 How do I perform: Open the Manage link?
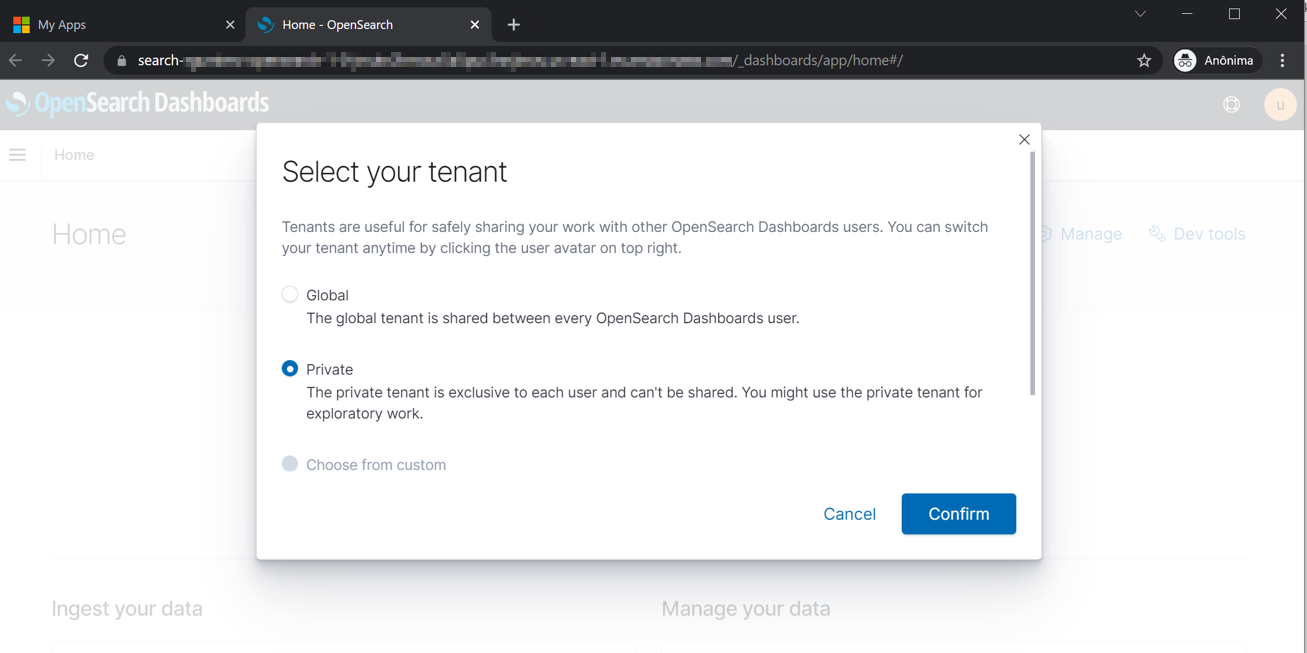coord(1080,234)
